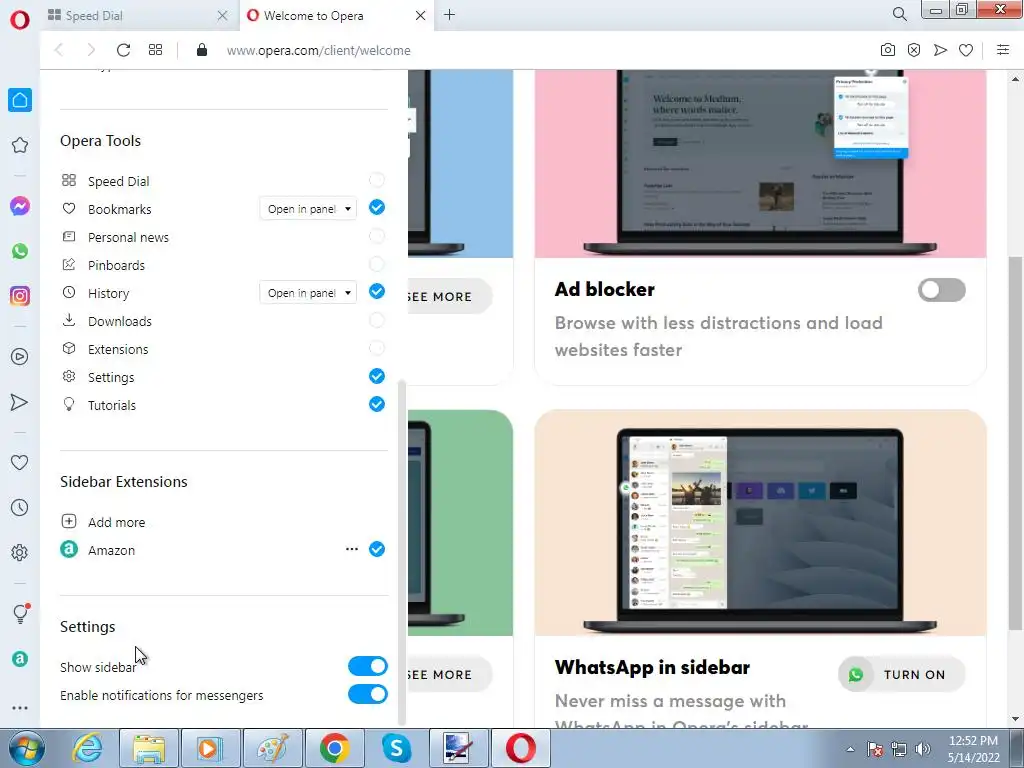
Task: Enable the Pinboards checkbox
Action: click(377, 264)
